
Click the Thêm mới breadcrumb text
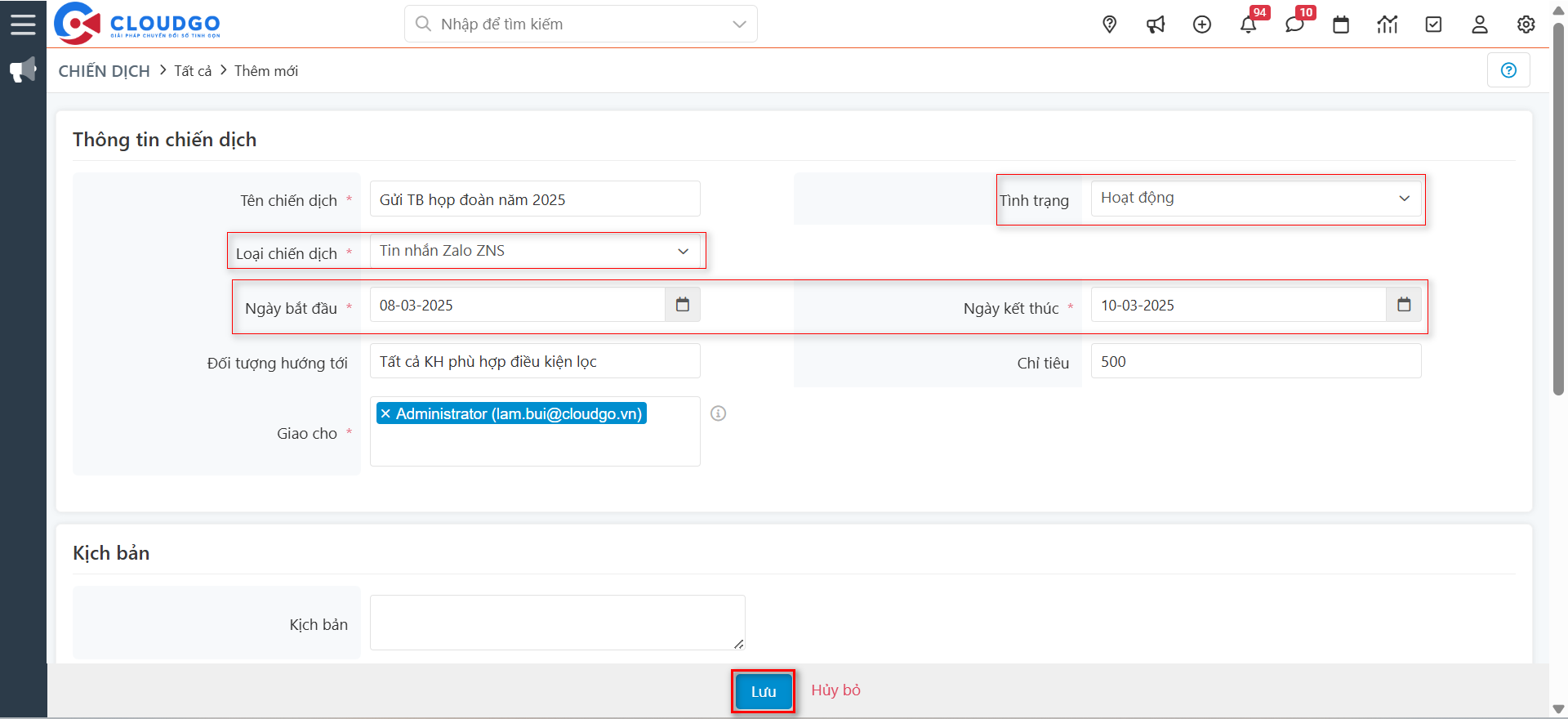[x=266, y=71]
